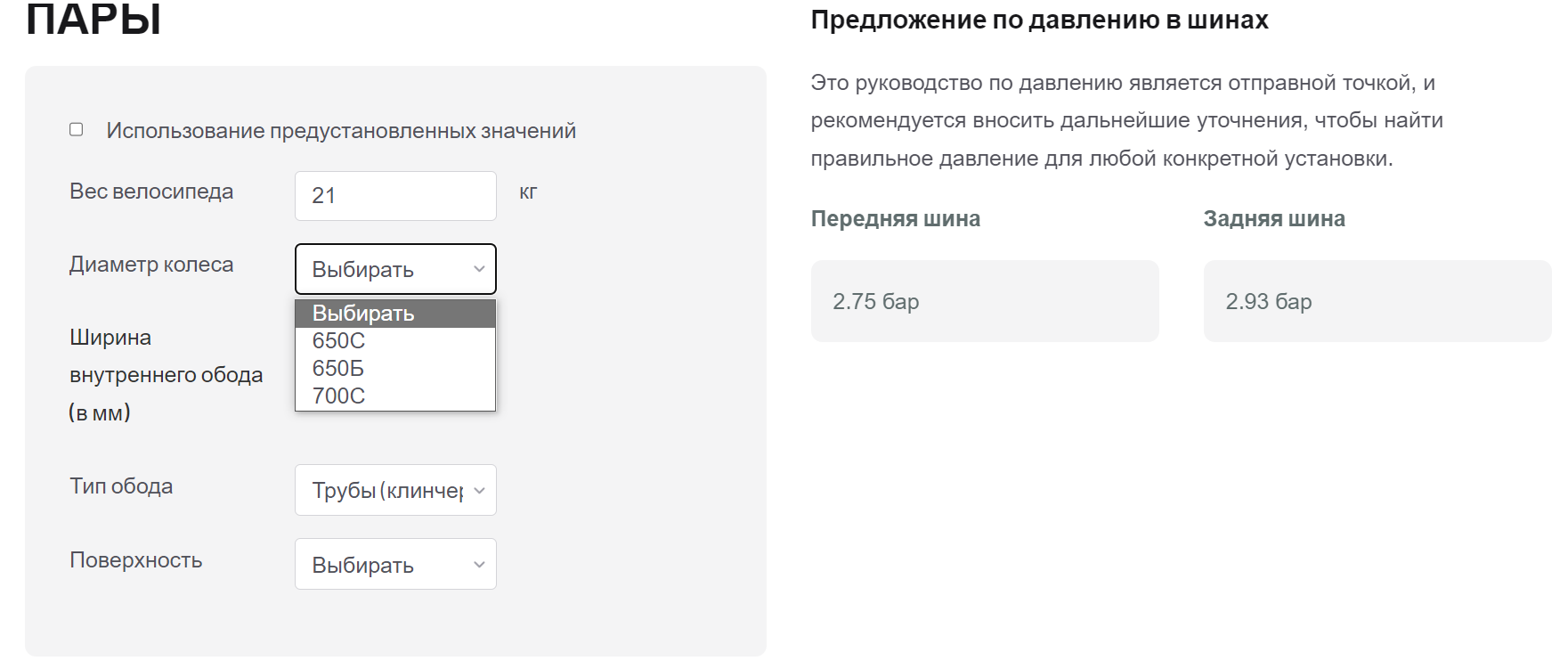The width and height of the screenshot is (1568, 669).
Task: Click the 'Тип обода' field label
Action: (x=121, y=486)
